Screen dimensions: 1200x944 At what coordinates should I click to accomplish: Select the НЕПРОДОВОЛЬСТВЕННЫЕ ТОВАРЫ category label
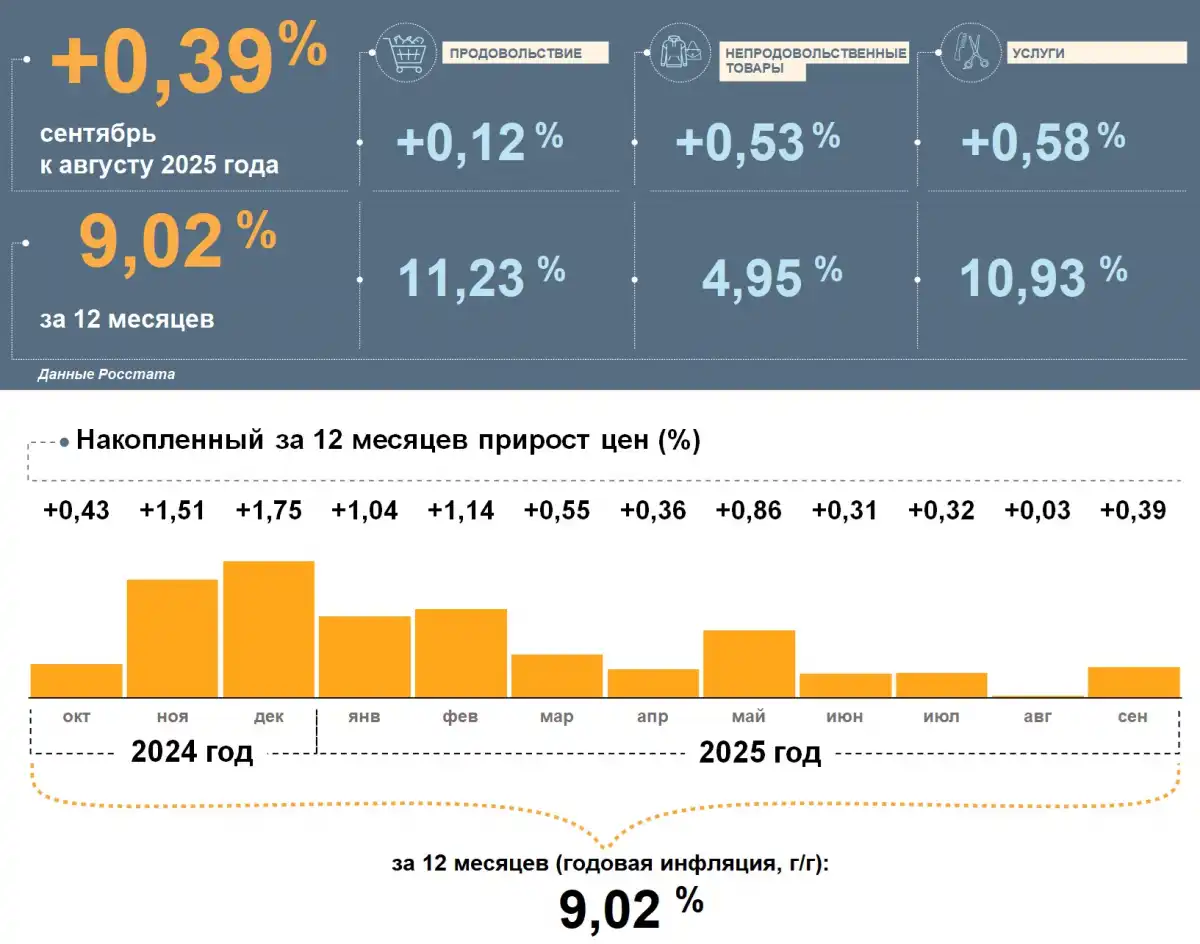pos(815,60)
